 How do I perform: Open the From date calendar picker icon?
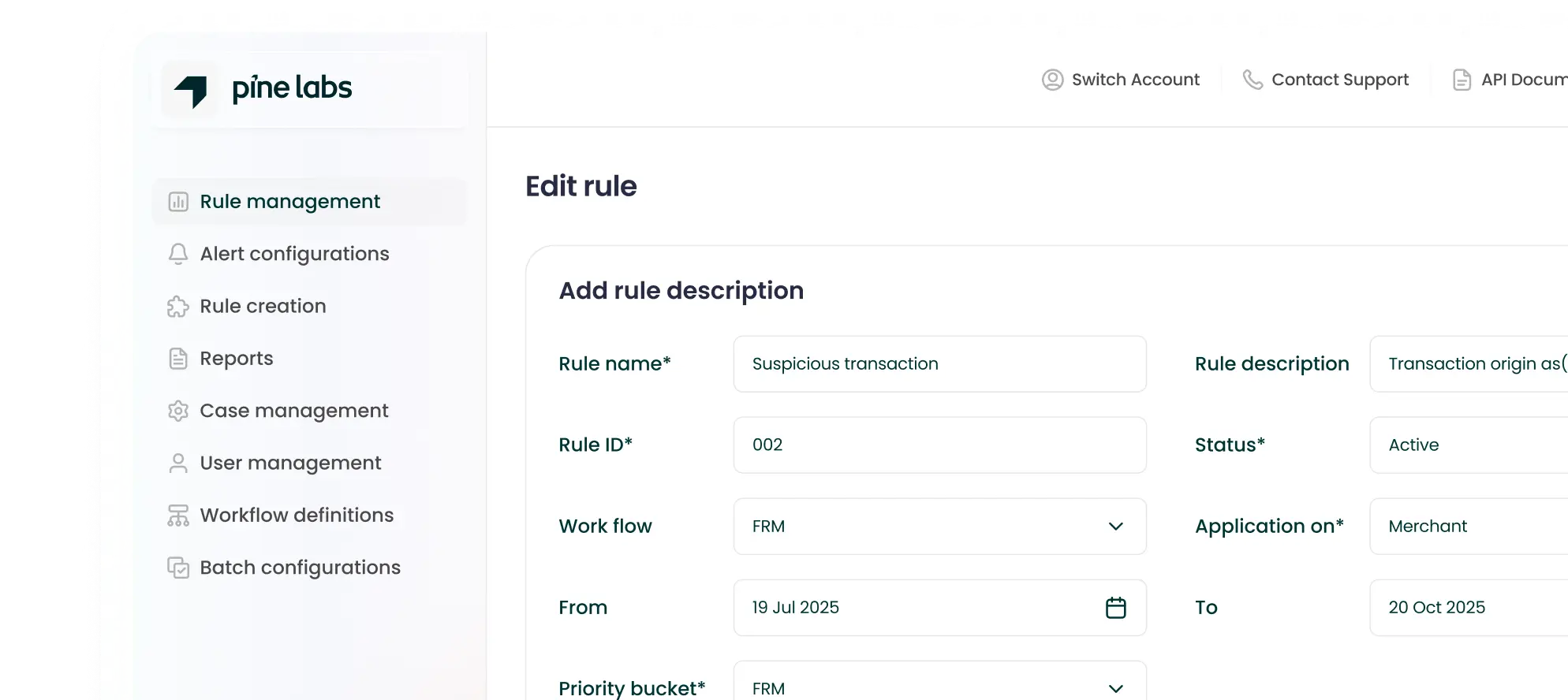point(1116,608)
